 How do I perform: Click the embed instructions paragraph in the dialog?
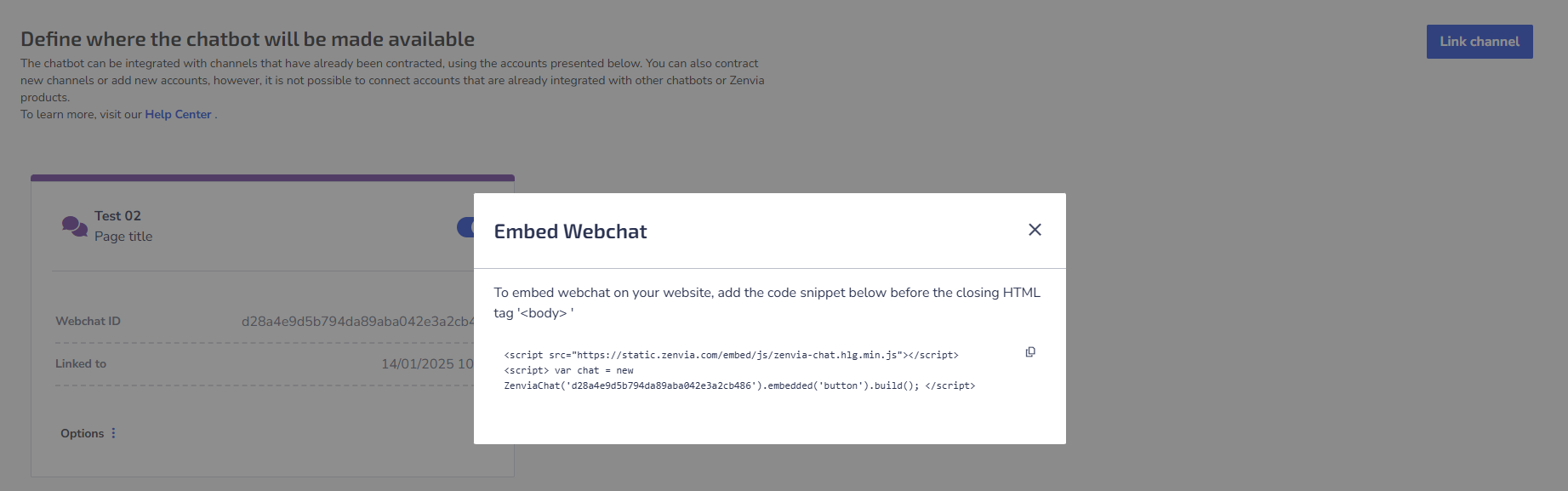767,302
